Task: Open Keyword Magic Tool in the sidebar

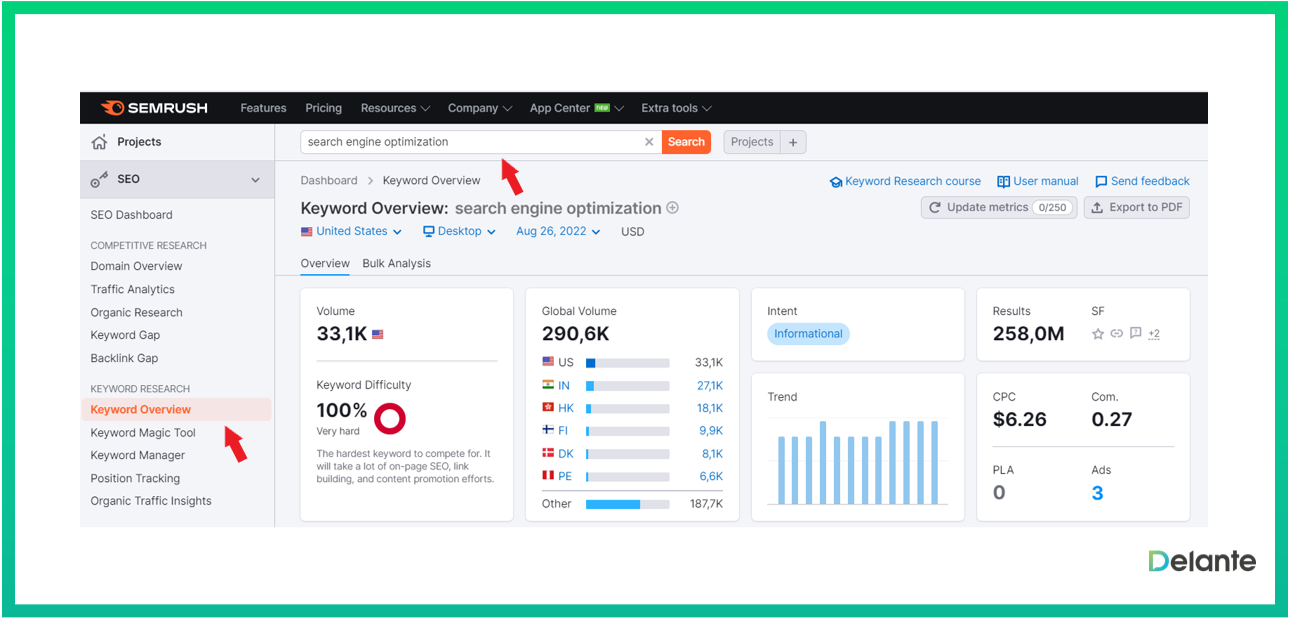Action: point(143,433)
